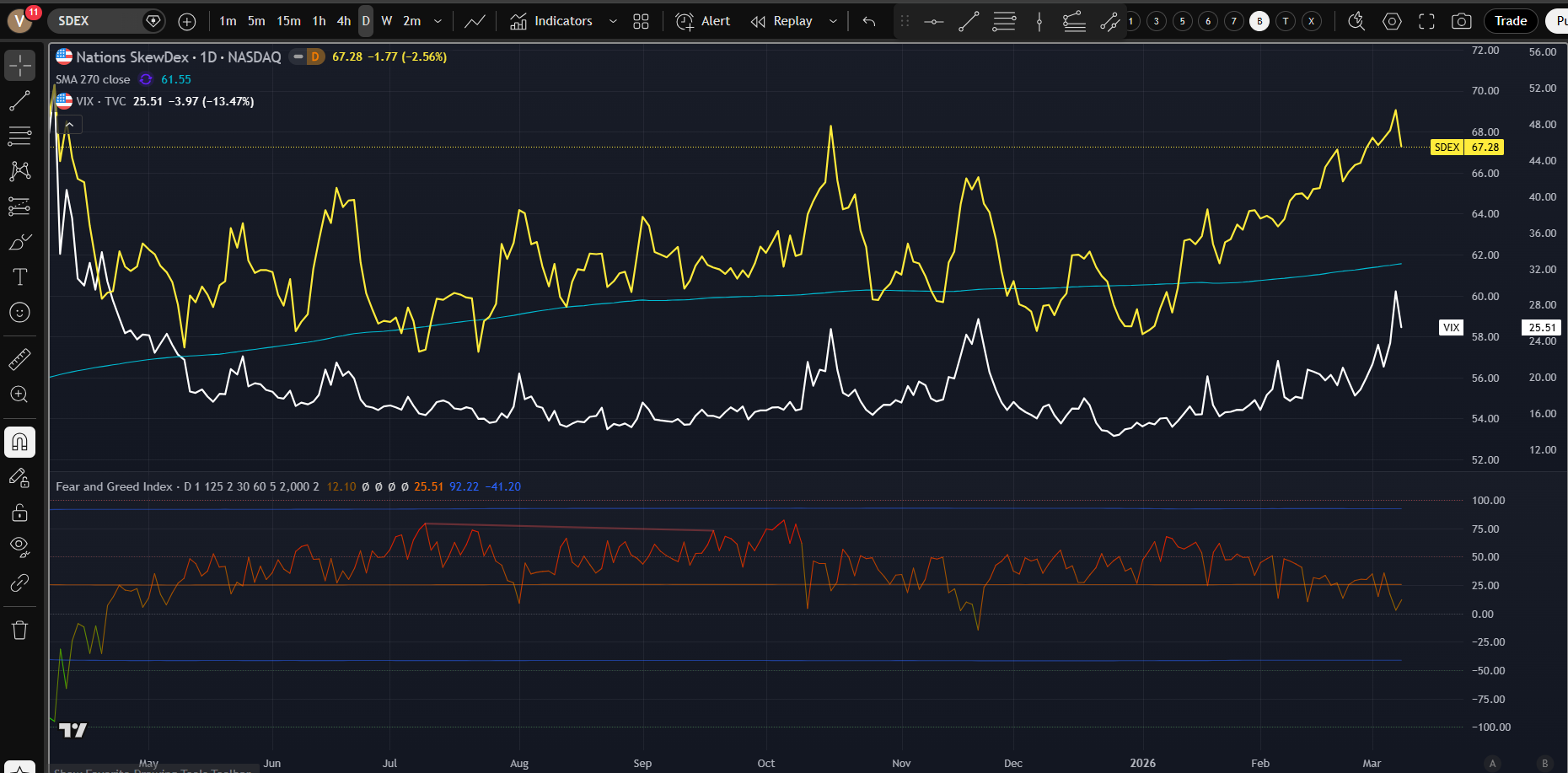Image resolution: width=1568 pixels, height=773 pixels.
Task: Take a chart snapshot with camera icon
Action: [1461, 21]
